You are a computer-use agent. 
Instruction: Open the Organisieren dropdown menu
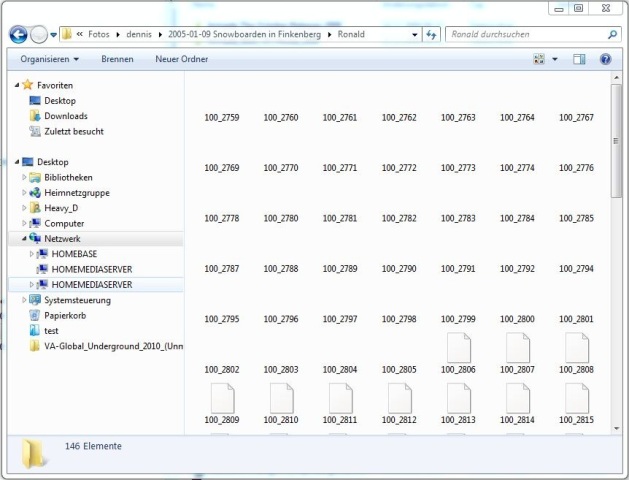point(49,60)
